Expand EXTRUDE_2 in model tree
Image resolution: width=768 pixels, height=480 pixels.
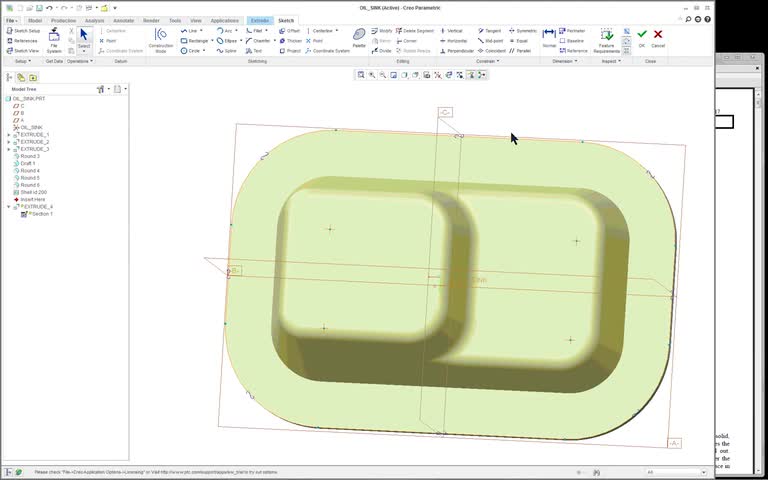click(x=8, y=142)
